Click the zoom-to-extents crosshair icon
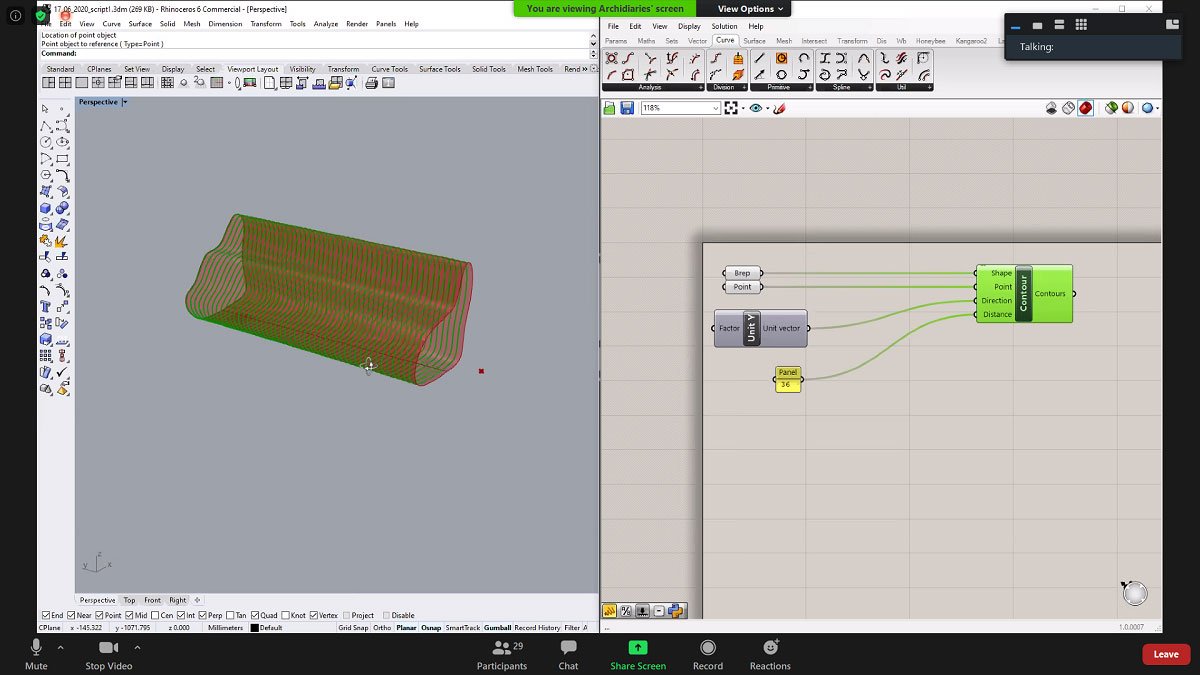This screenshot has height=675, width=1200. pos(730,107)
